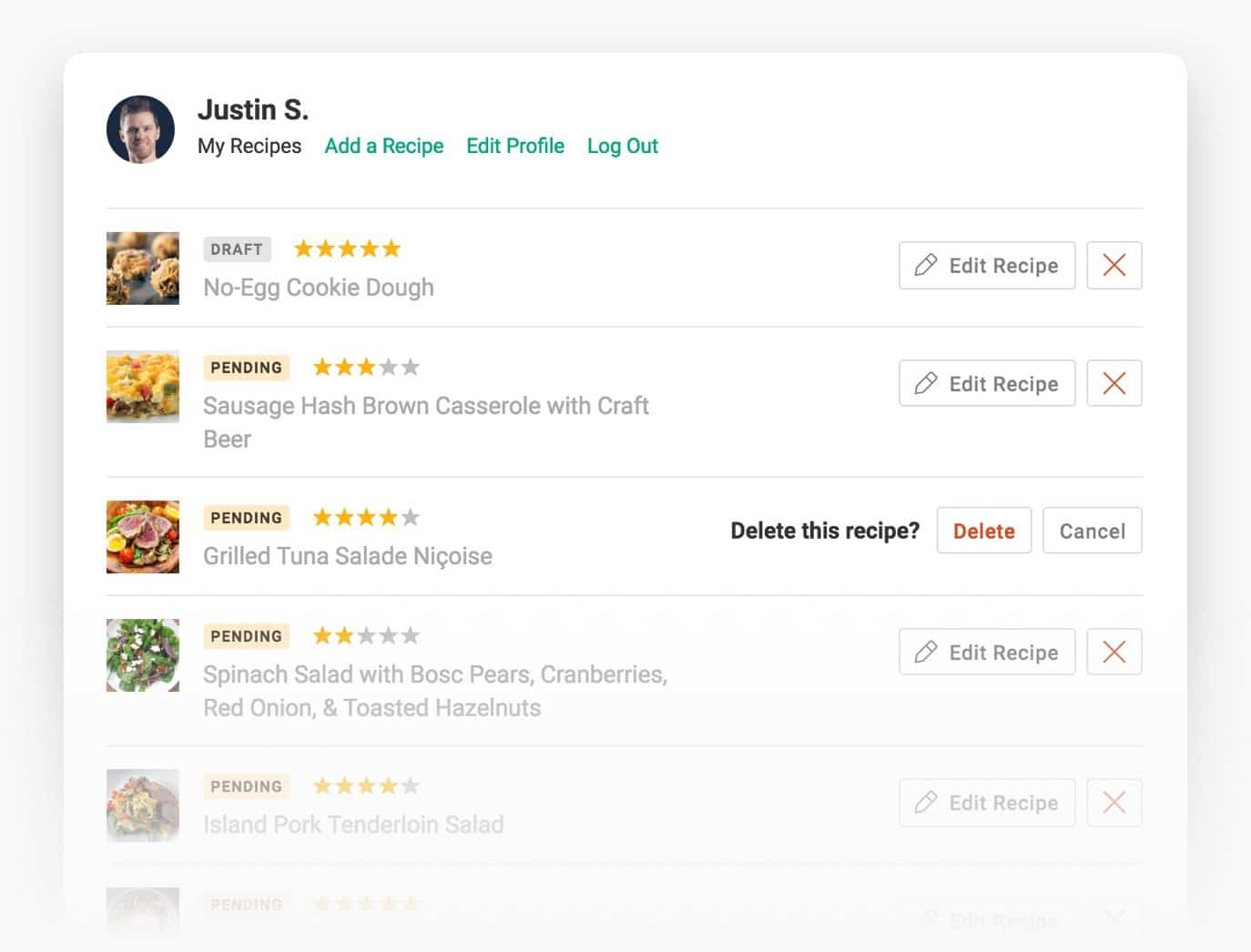Click the Grilled Tuna Salade Niçoise photo
1251x952 pixels.
[x=143, y=536]
